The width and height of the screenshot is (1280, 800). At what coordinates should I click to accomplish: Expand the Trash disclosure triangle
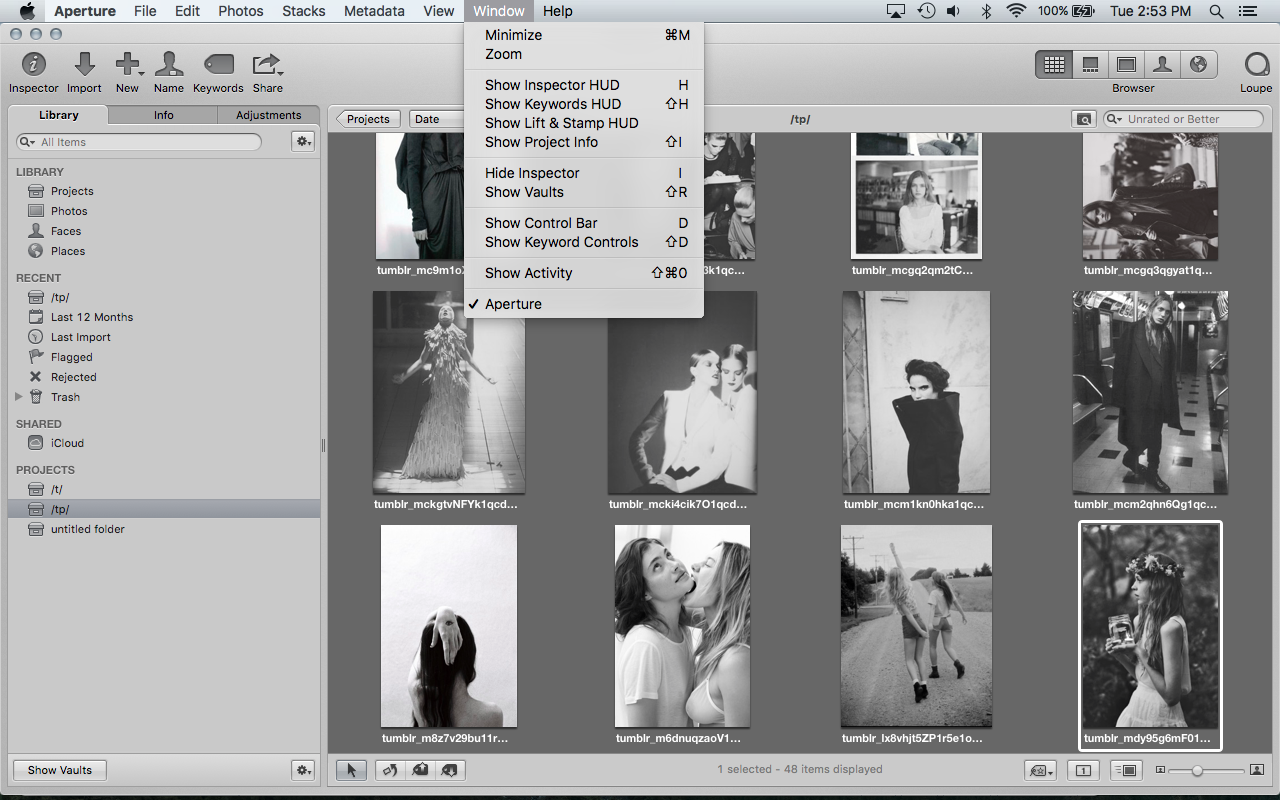[19, 397]
